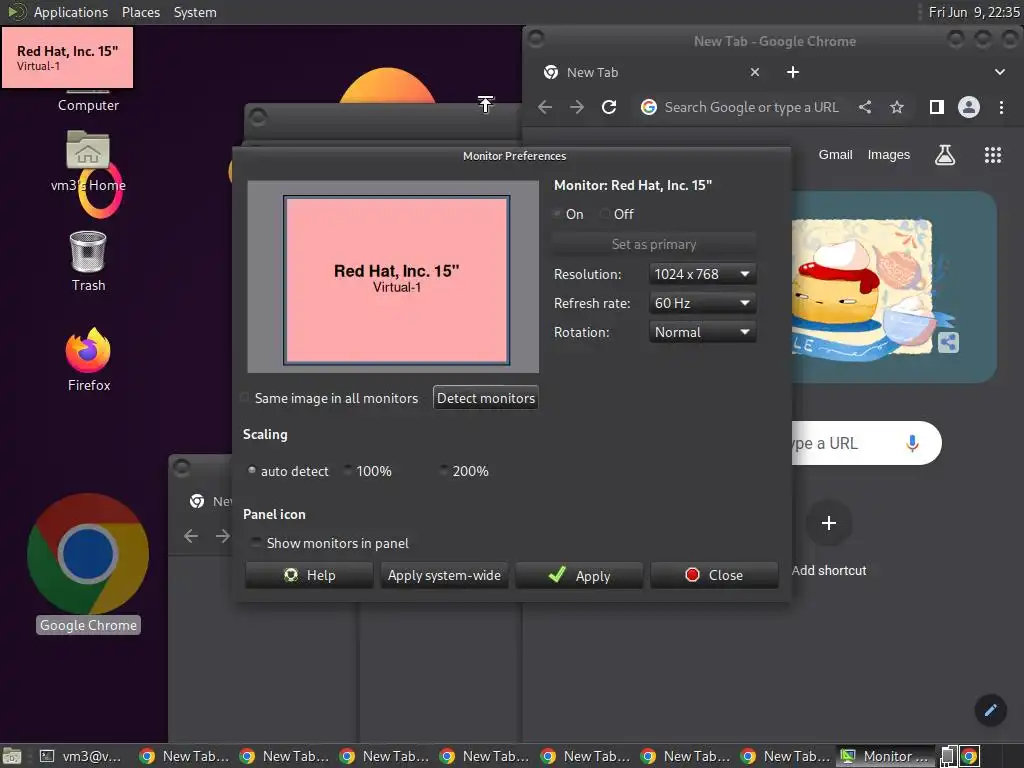Screen dimensions: 1024x768
Task: Click the pink monitor preview rectangle
Action: coord(396,280)
